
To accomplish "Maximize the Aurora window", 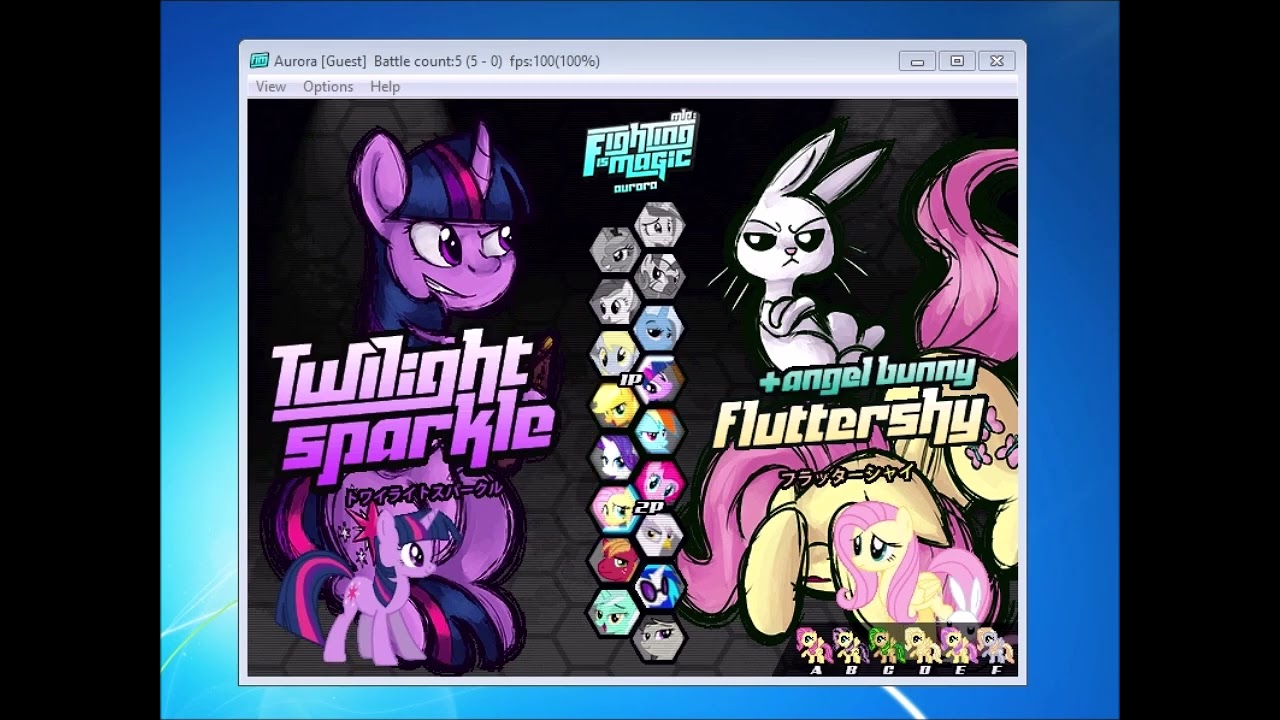I will pyautogui.click(x=957, y=61).
